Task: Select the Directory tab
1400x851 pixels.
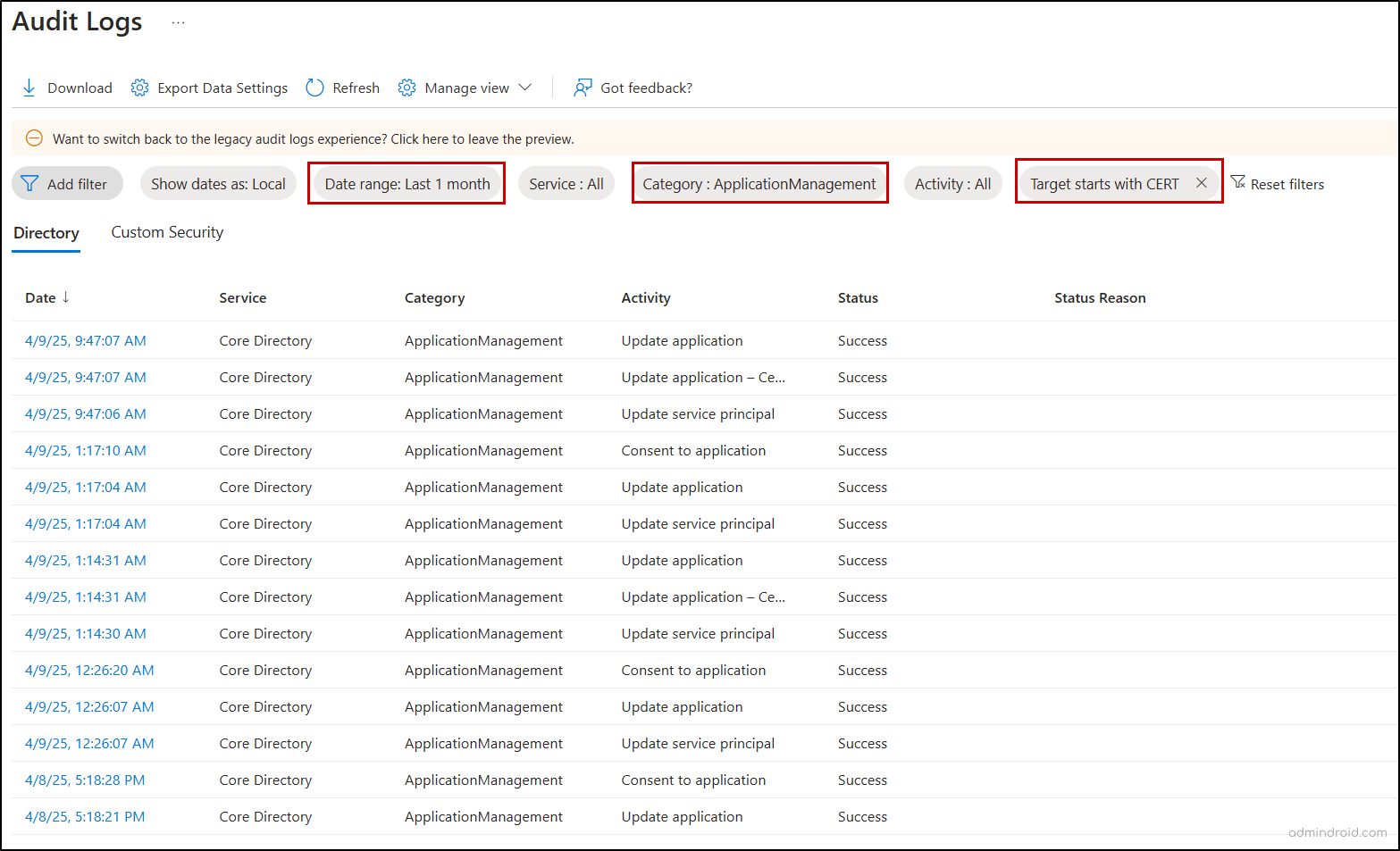Action: (46, 232)
